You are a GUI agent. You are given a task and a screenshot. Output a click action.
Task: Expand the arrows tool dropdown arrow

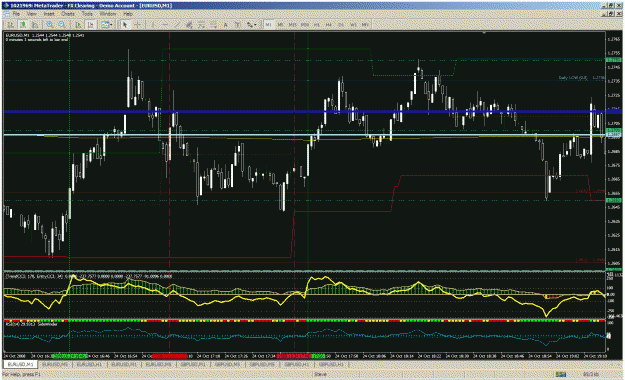coord(255,25)
